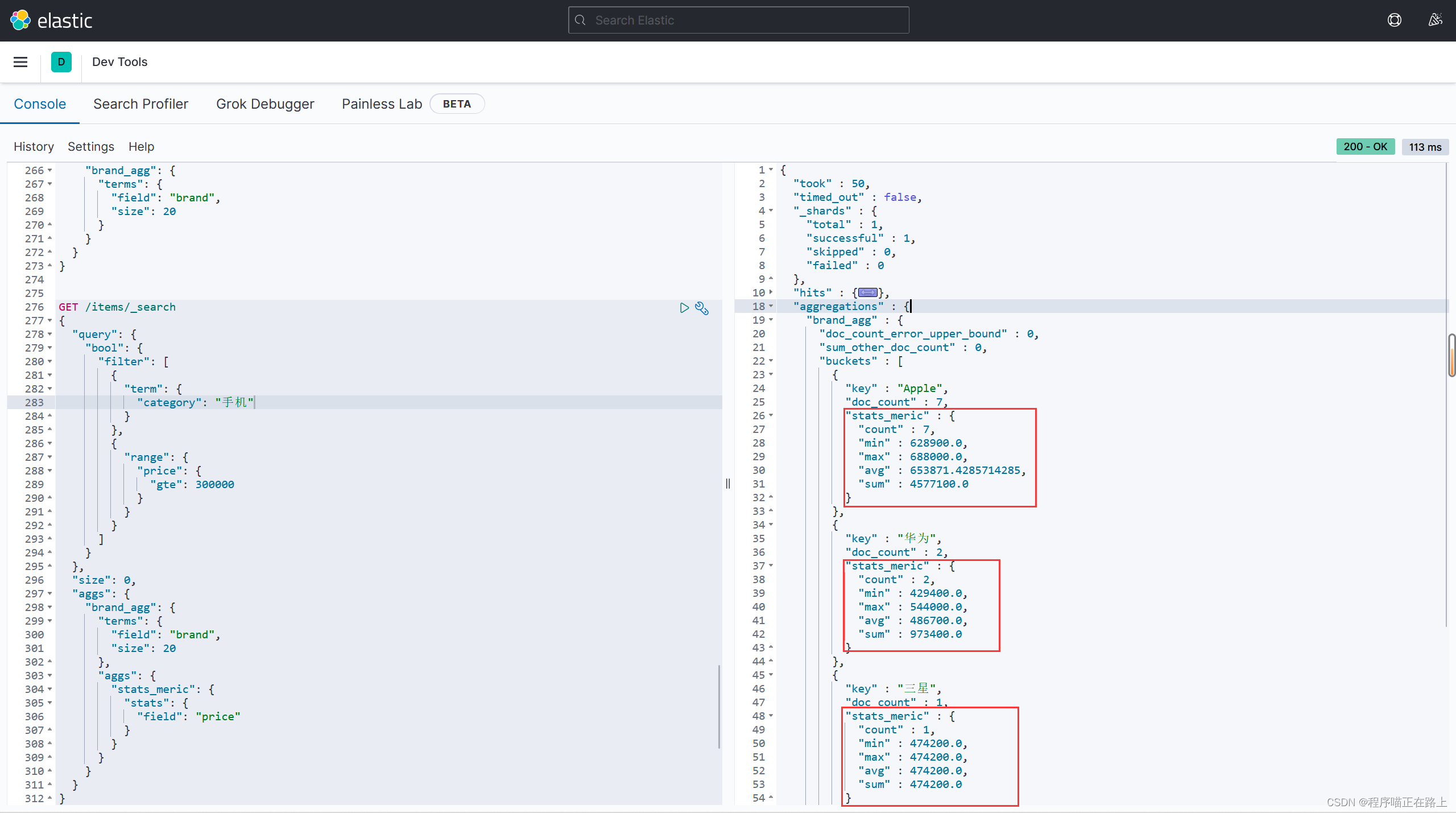
Task: Collapse the query block on line 278
Action: [x=50, y=335]
